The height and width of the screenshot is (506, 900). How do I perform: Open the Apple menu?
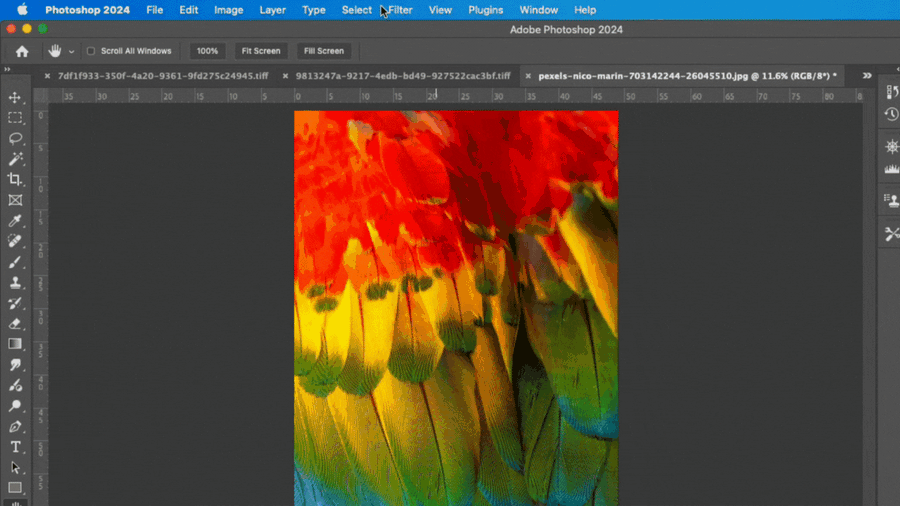pyautogui.click(x=22, y=10)
